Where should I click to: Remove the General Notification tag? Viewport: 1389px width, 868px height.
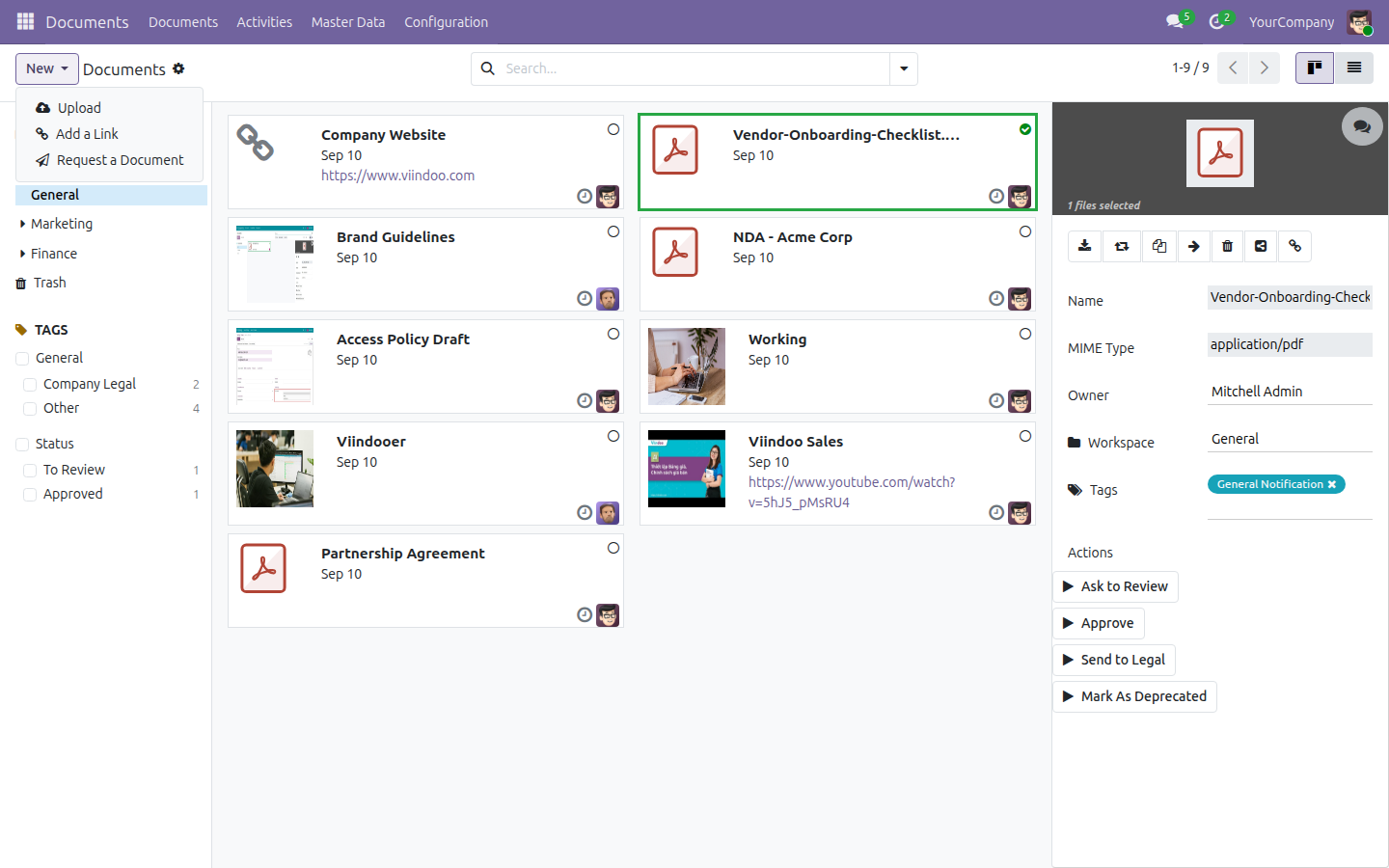[x=1332, y=484]
